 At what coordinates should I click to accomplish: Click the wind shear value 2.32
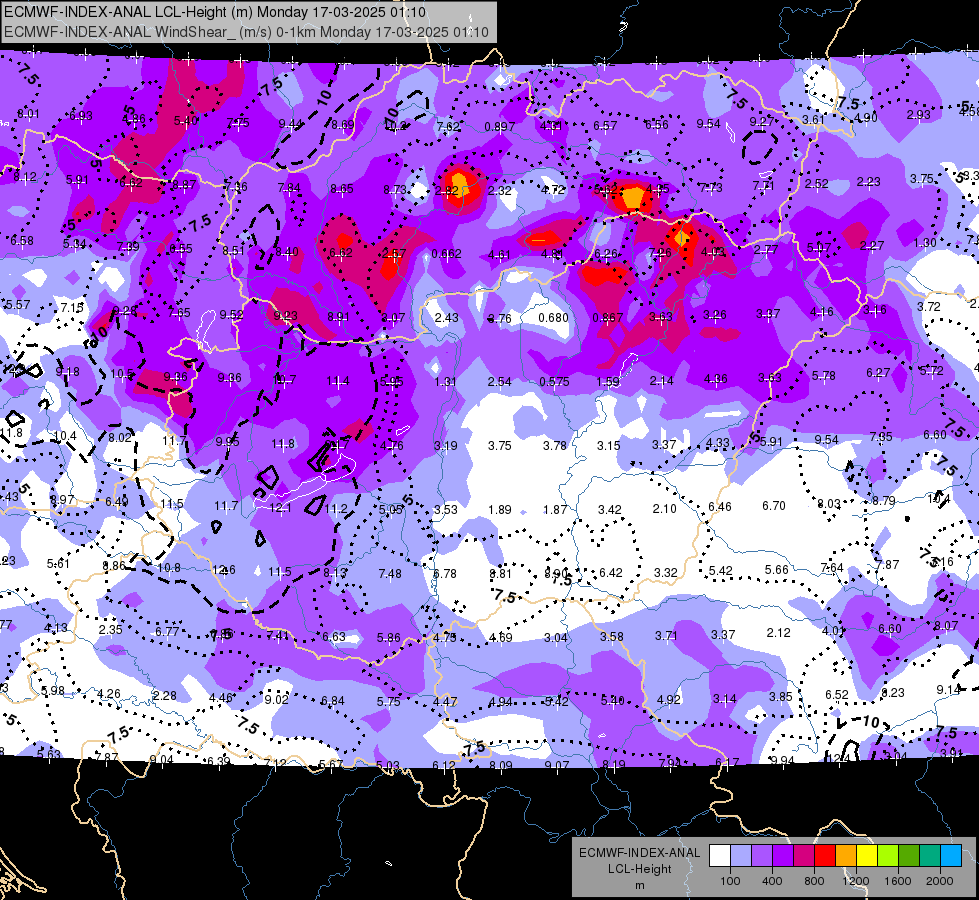coord(500,190)
